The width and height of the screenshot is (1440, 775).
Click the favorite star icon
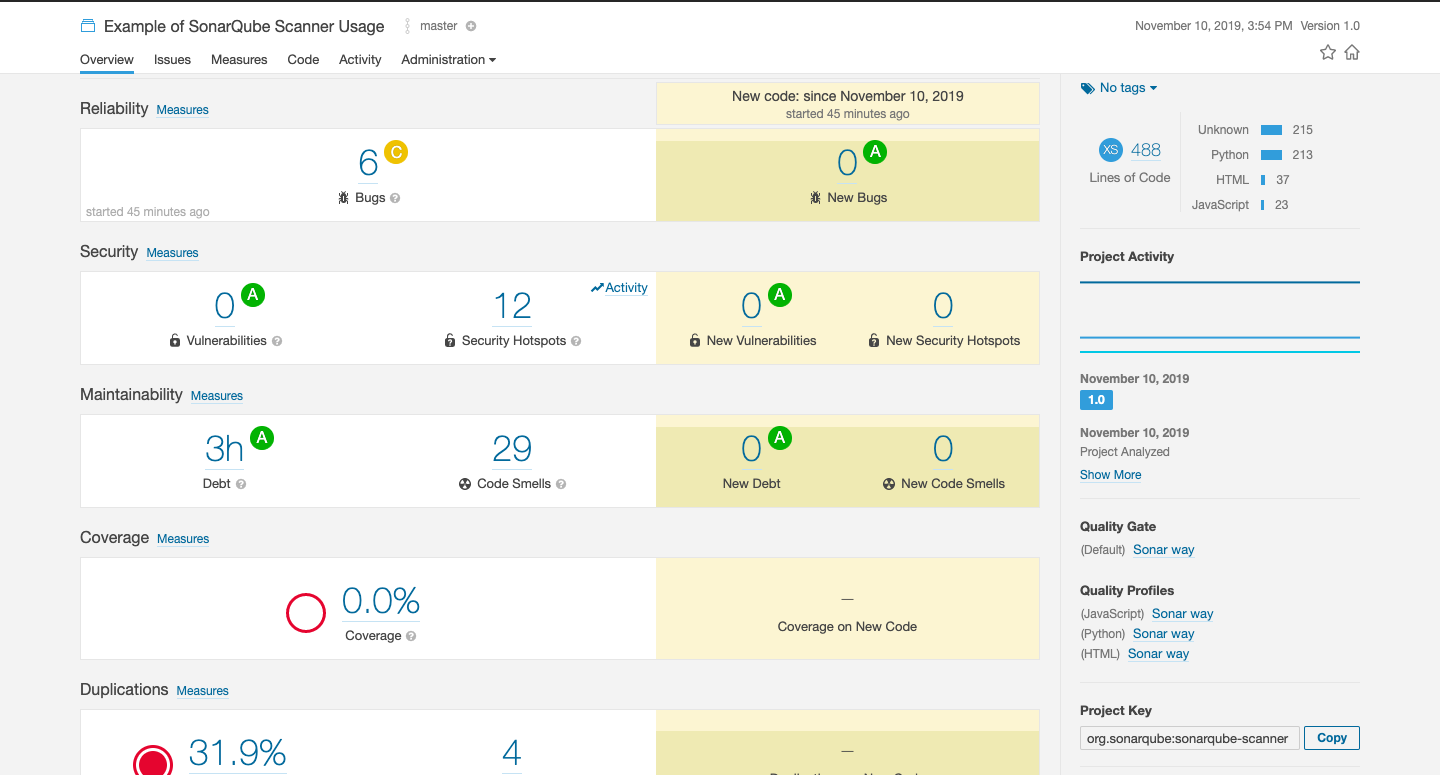tap(1328, 52)
